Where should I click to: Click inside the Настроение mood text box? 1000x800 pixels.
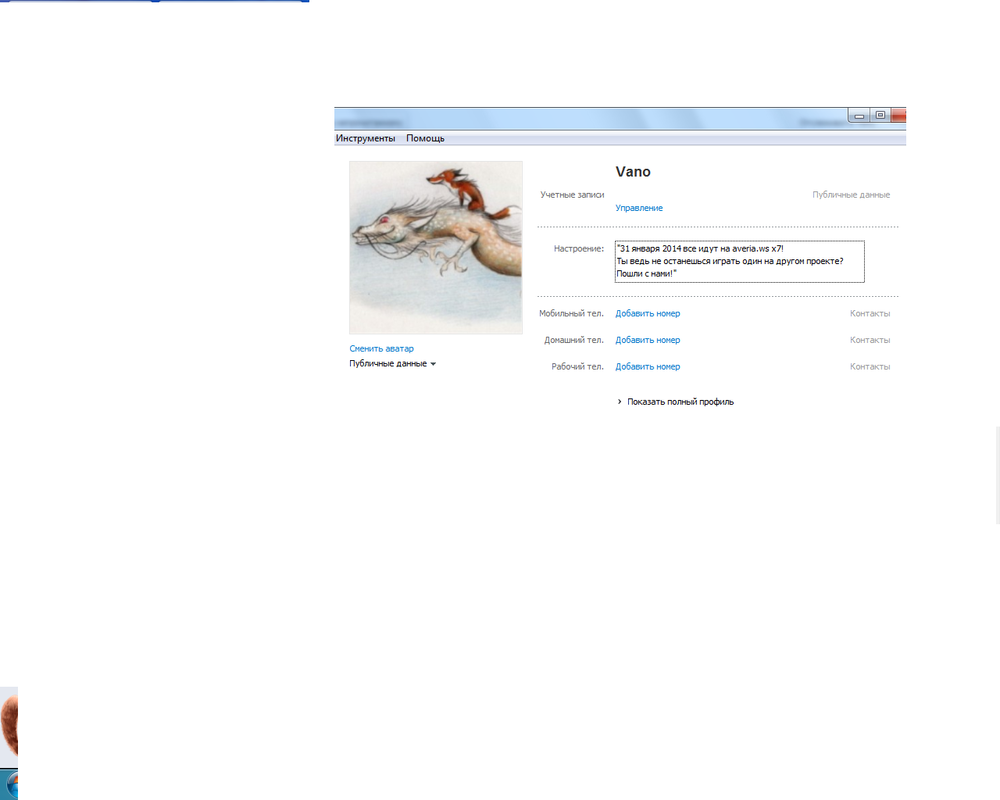coord(739,261)
